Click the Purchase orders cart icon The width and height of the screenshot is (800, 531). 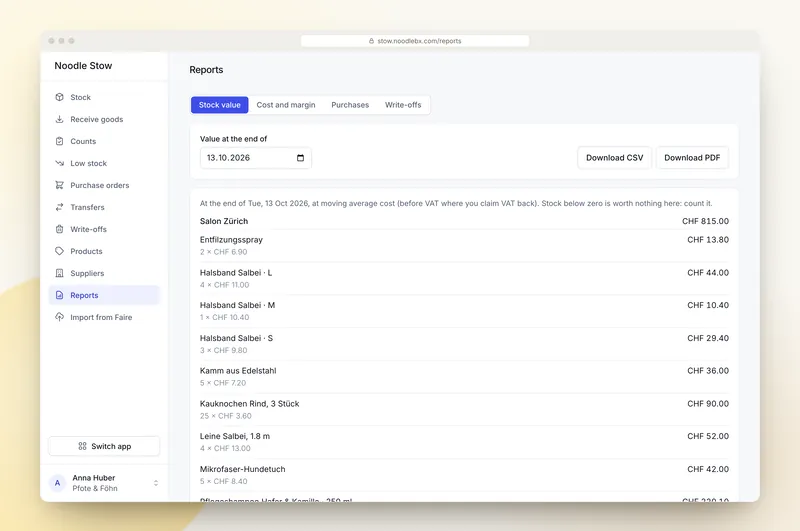[60, 185]
